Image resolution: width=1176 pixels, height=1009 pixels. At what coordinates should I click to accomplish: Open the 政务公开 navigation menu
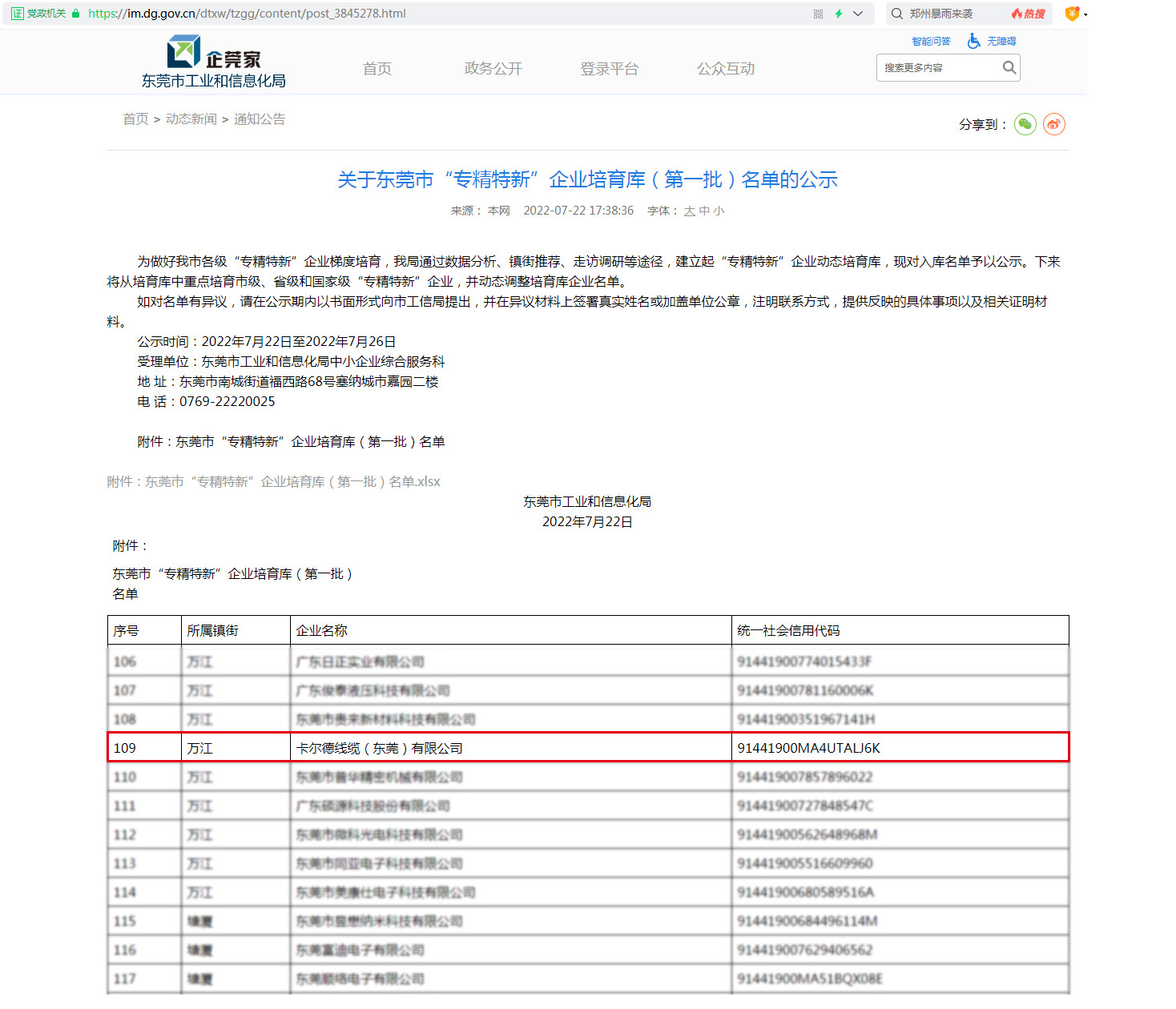point(493,69)
